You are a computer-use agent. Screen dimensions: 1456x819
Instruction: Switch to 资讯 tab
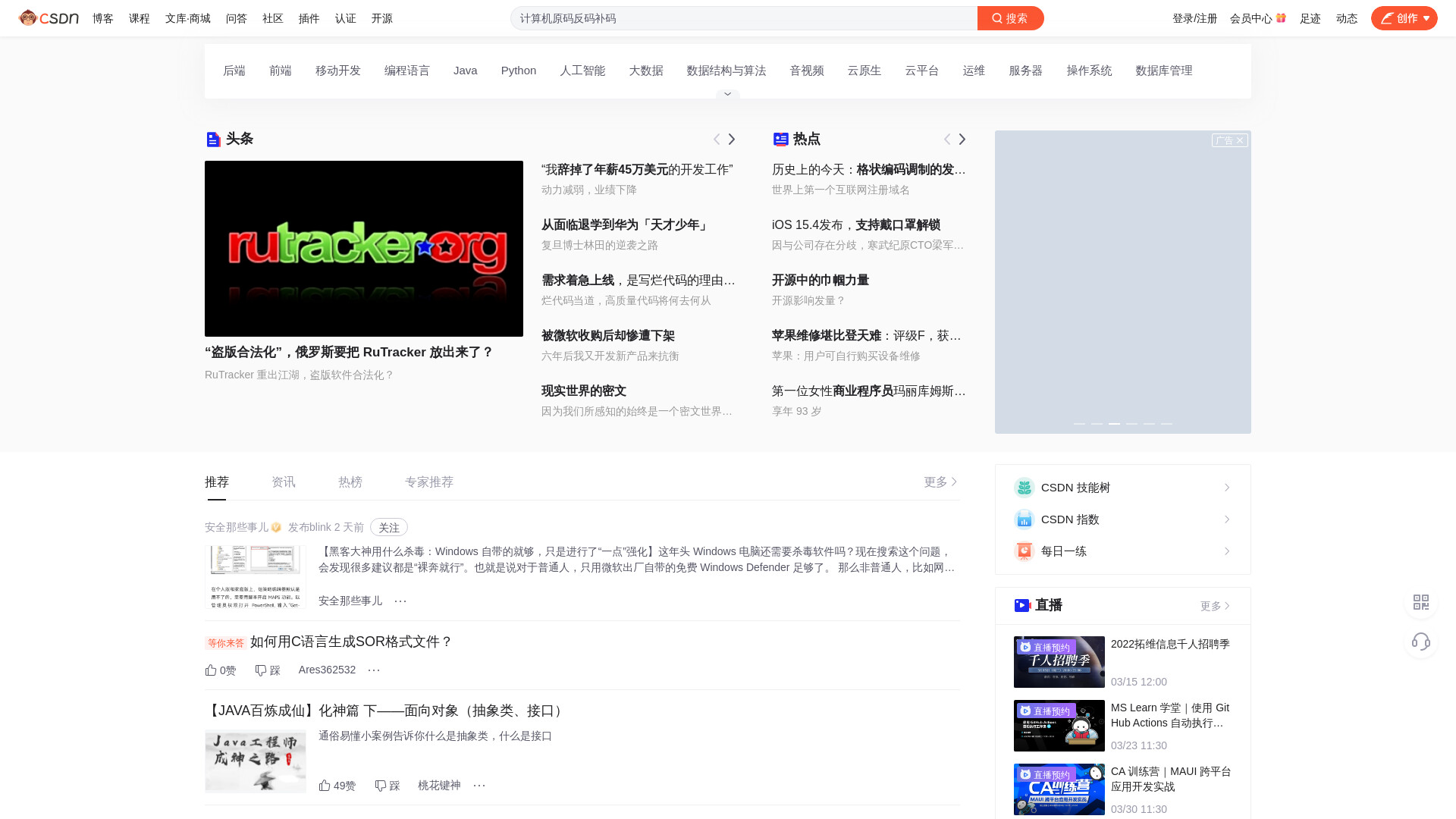click(284, 482)
